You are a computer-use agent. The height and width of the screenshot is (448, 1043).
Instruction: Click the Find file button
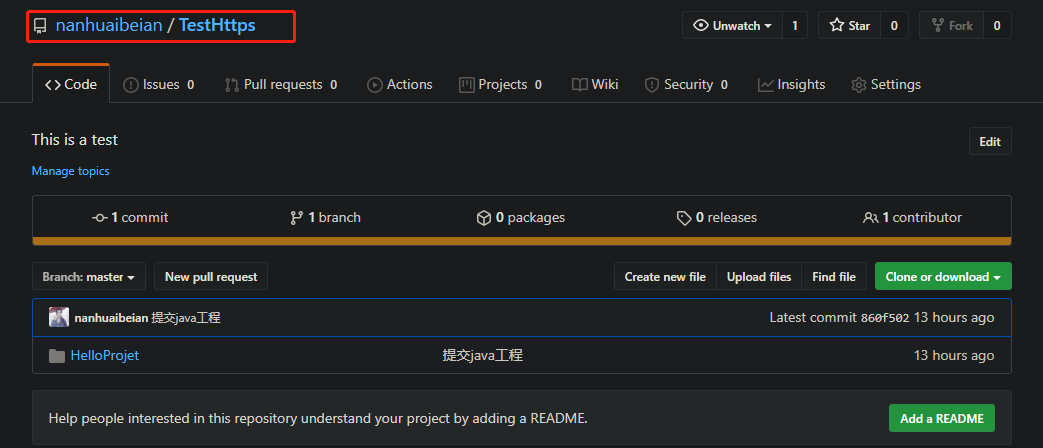[834, 277]
